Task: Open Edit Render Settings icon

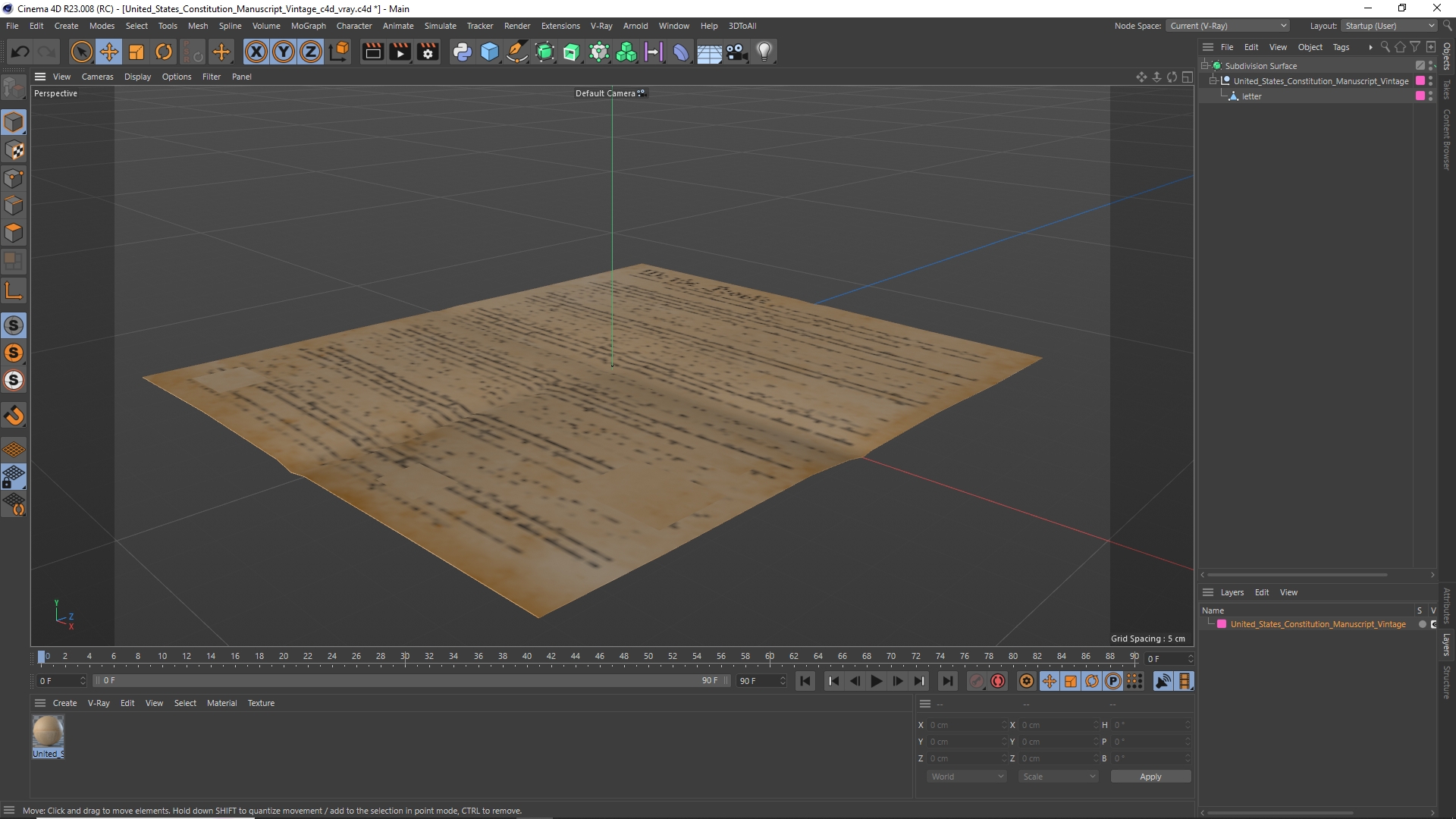Action: [428, 52]
